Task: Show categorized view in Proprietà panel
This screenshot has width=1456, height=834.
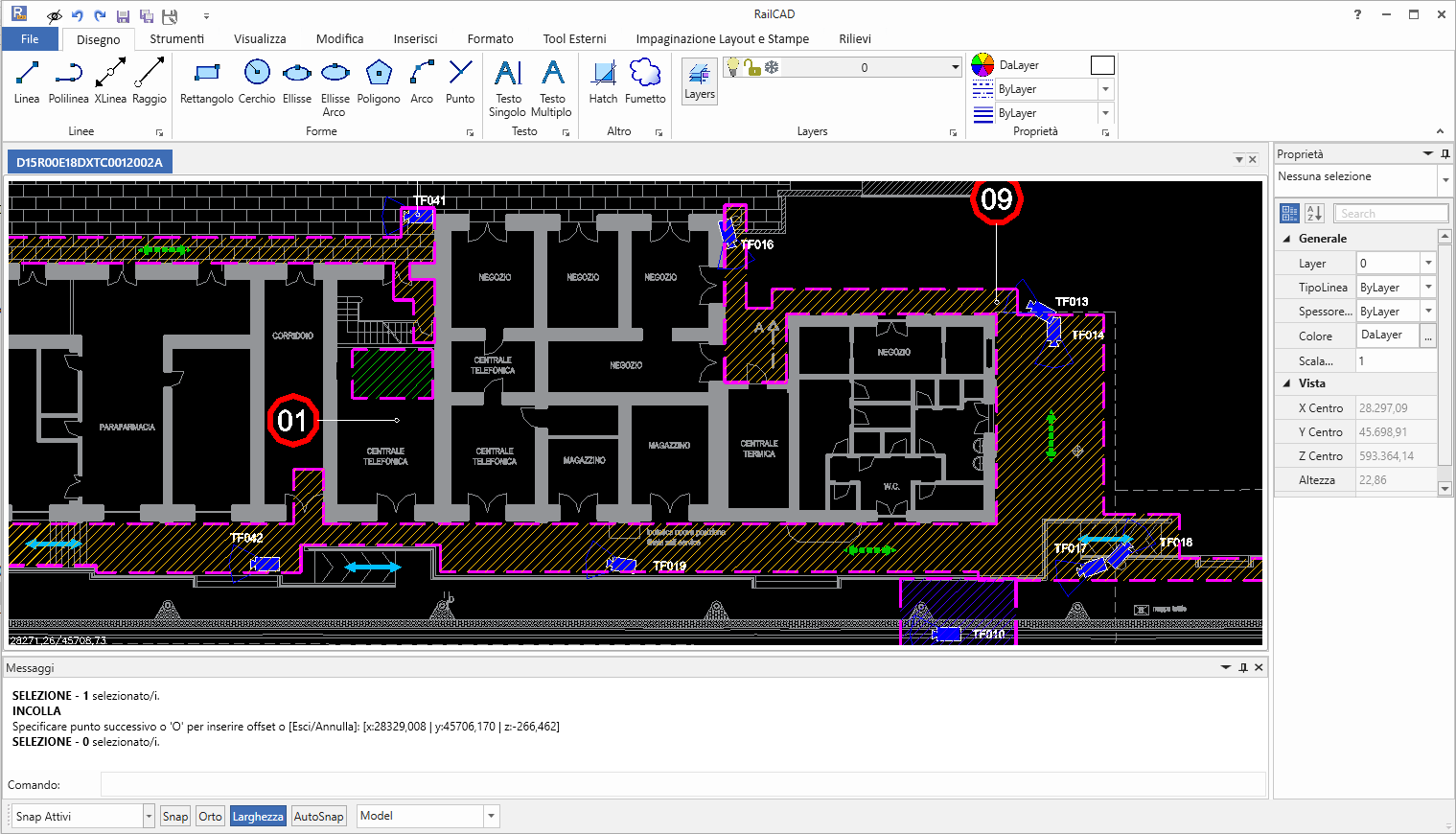Action: tap(1289, 213)
